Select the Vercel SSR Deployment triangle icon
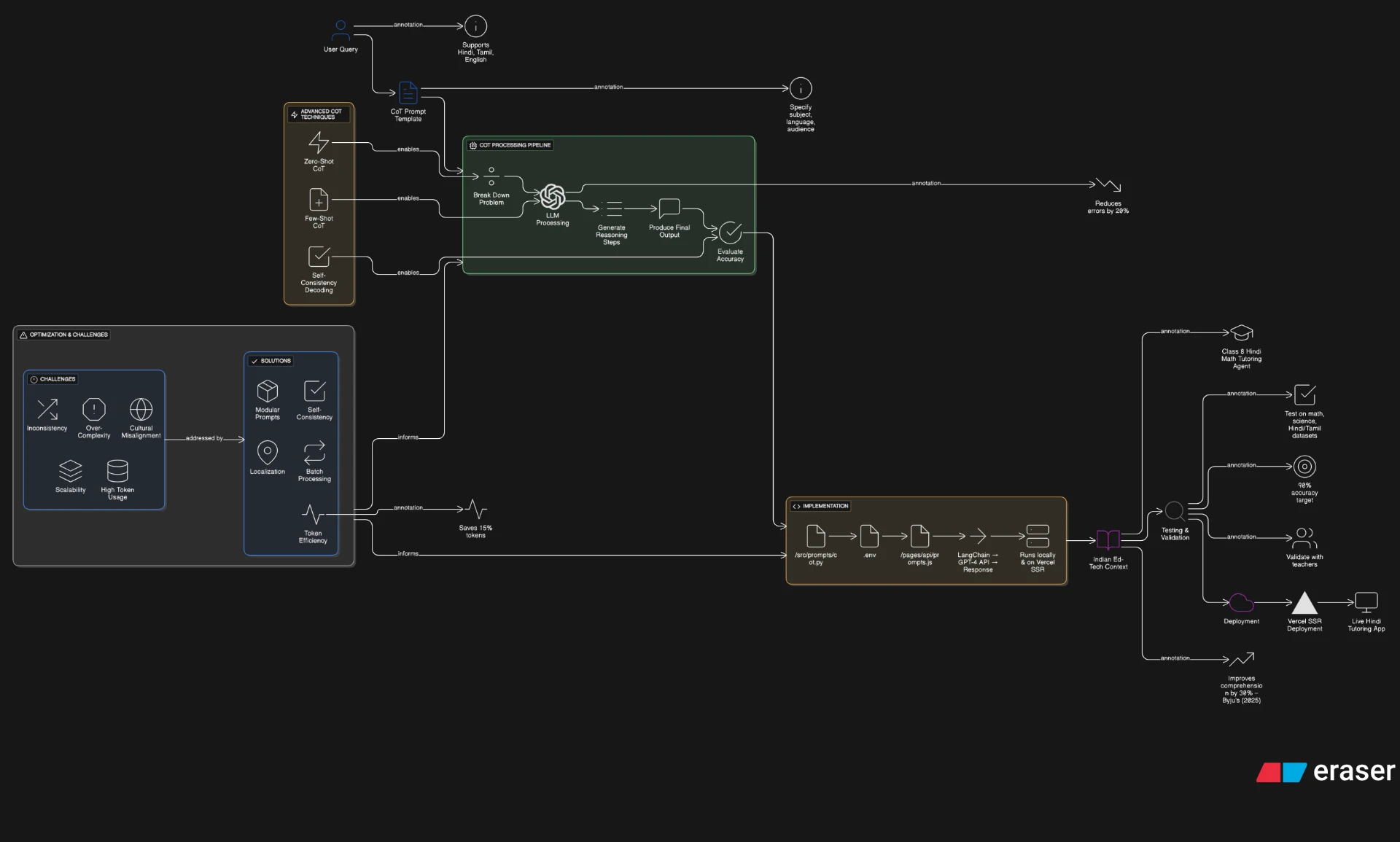Image resolution: width=1400 pixels, height=842 pixels. pos(1304,602)
